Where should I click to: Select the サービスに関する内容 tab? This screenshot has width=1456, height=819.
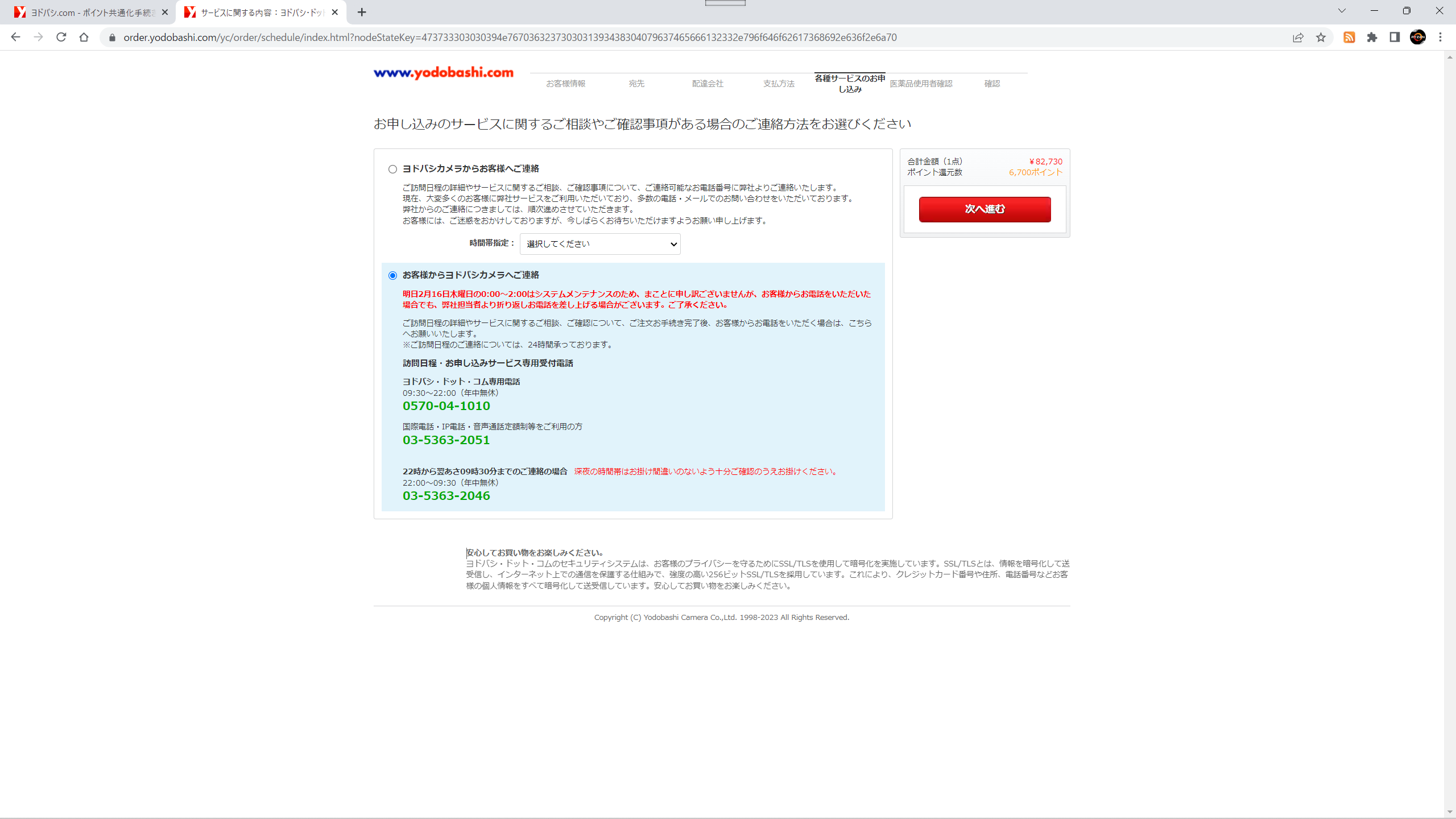(x=260, y=13)
